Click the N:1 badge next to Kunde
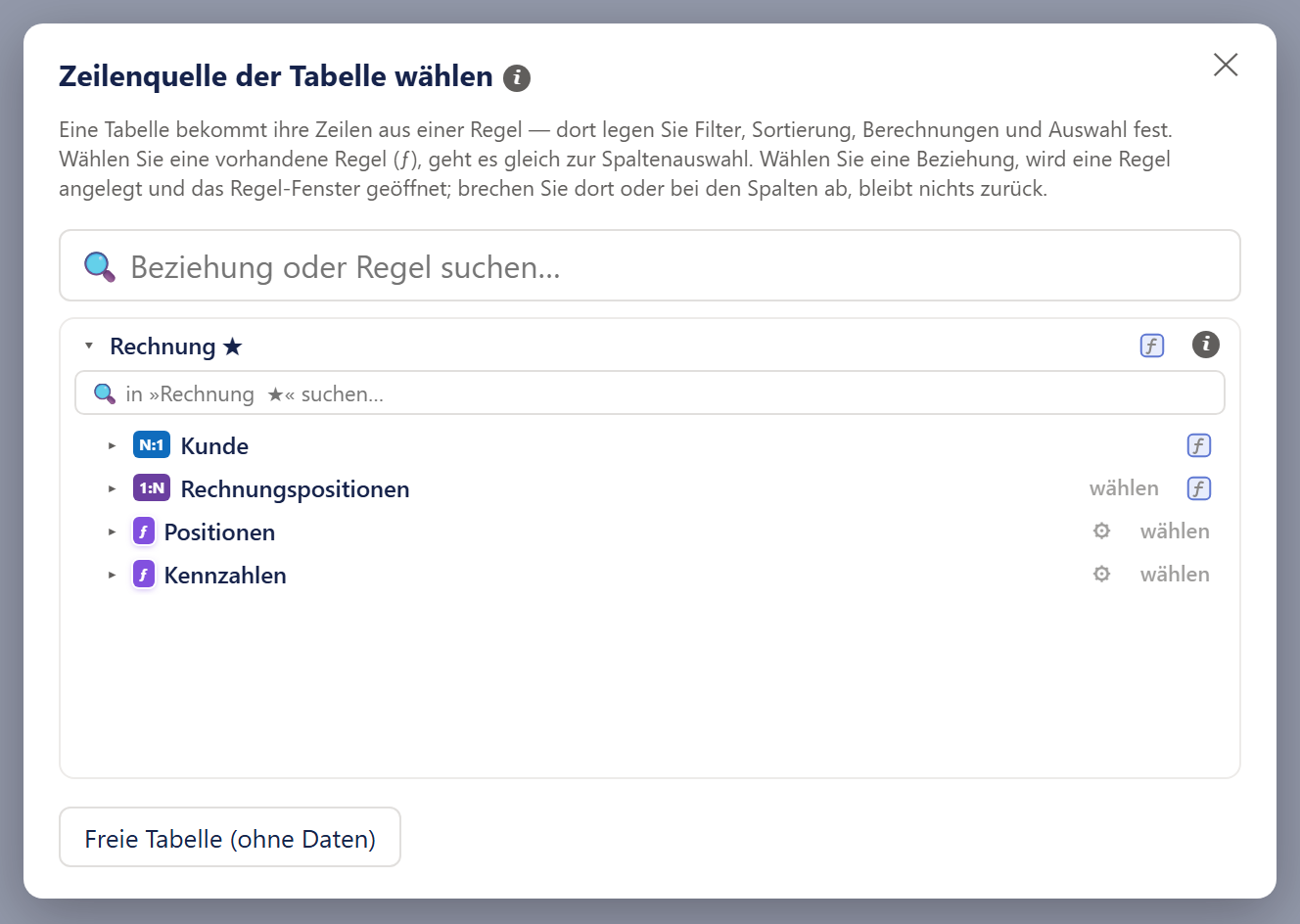Image resolution: width=1300 pixels, height=924 pixels. 152,445
